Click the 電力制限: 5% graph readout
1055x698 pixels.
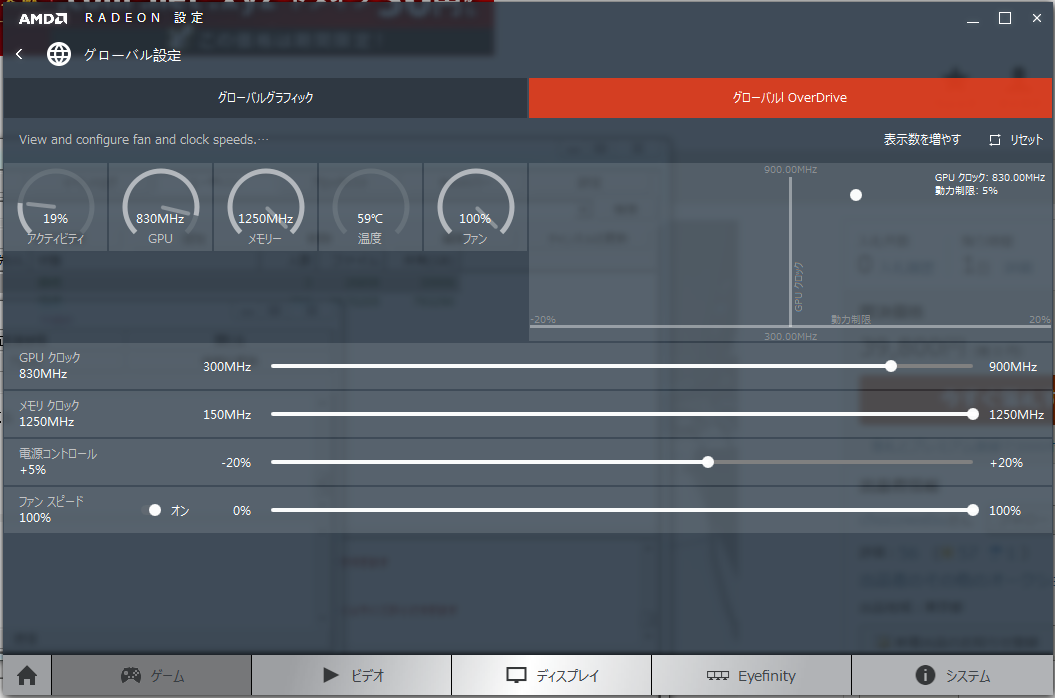pos(966,191)
